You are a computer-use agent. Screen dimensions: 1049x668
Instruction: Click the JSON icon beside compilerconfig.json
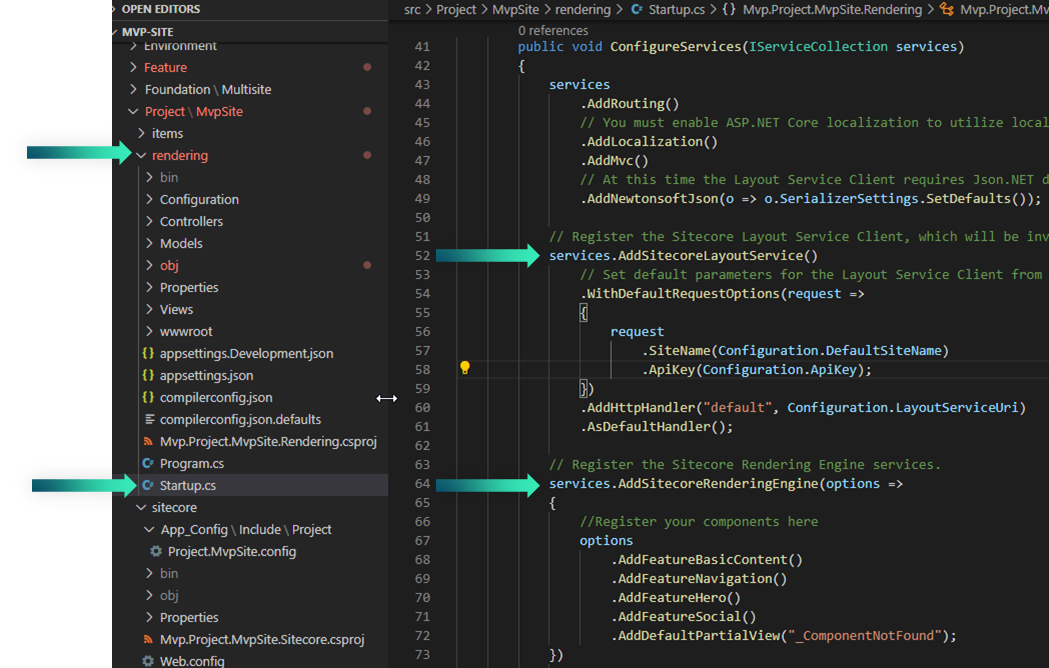point(148,398)
